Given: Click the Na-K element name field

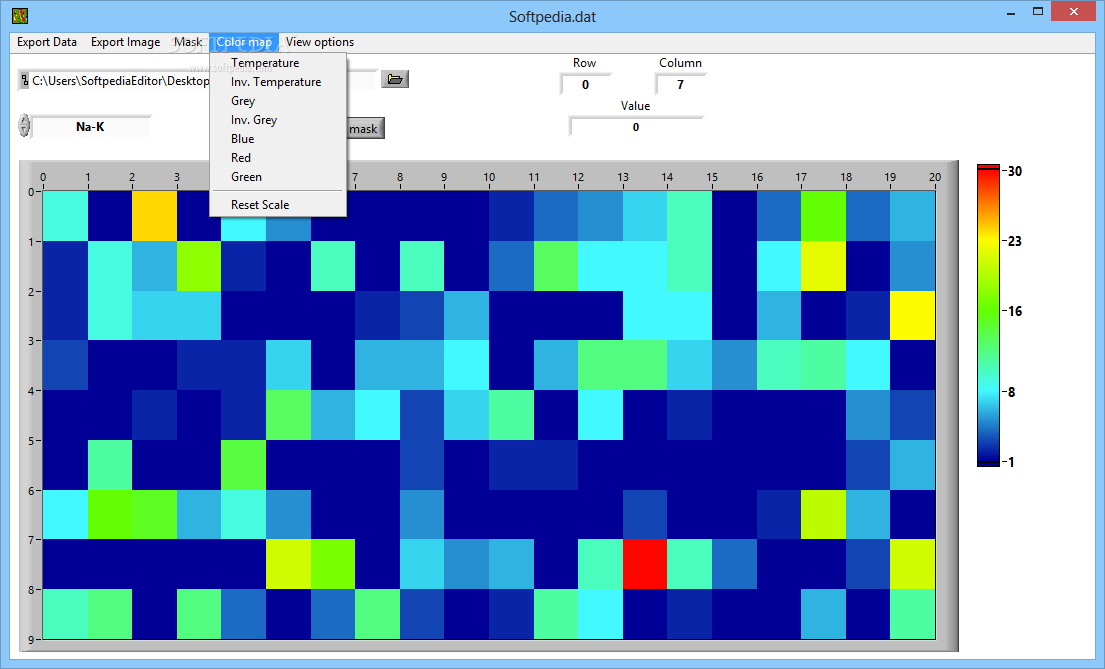Looking at the screenshot, I should [x=90, y=127].
